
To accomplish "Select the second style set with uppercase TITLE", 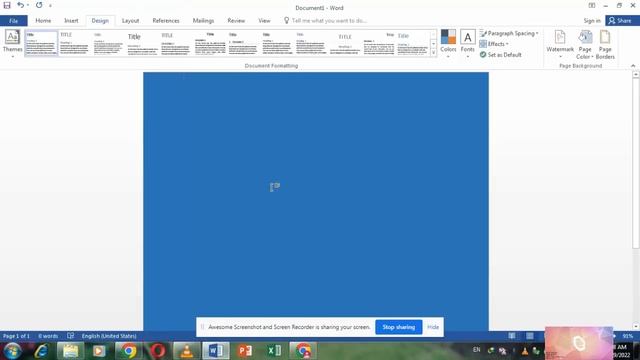I will coord(74,43).
